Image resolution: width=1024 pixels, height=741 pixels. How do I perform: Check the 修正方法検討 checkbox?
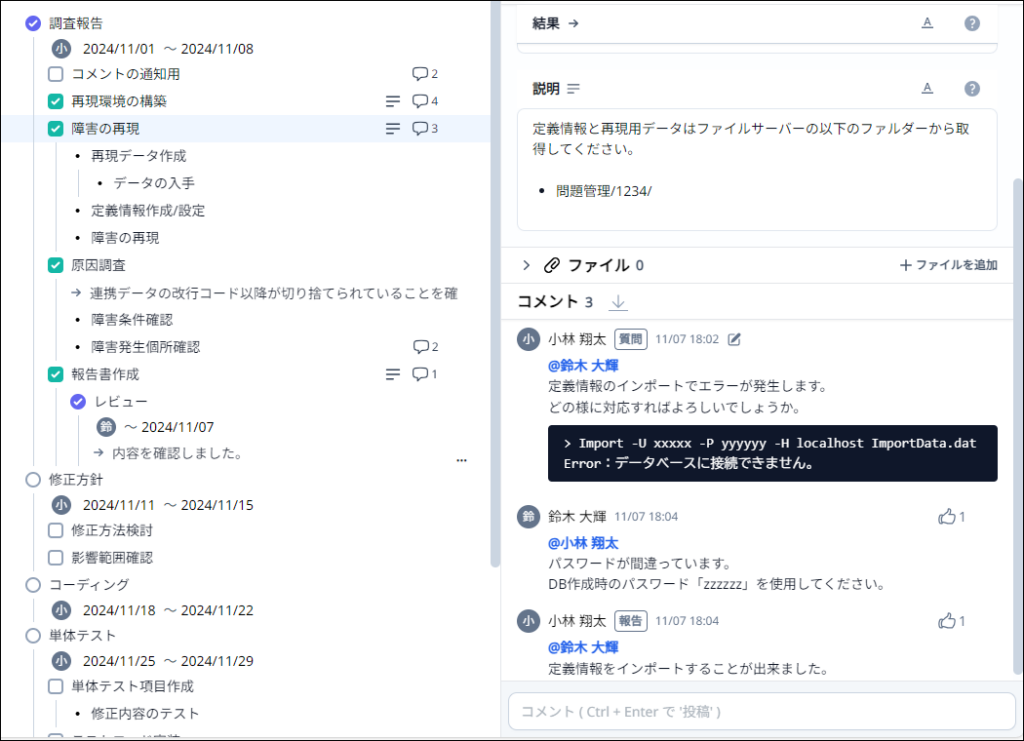coord(56,530)
